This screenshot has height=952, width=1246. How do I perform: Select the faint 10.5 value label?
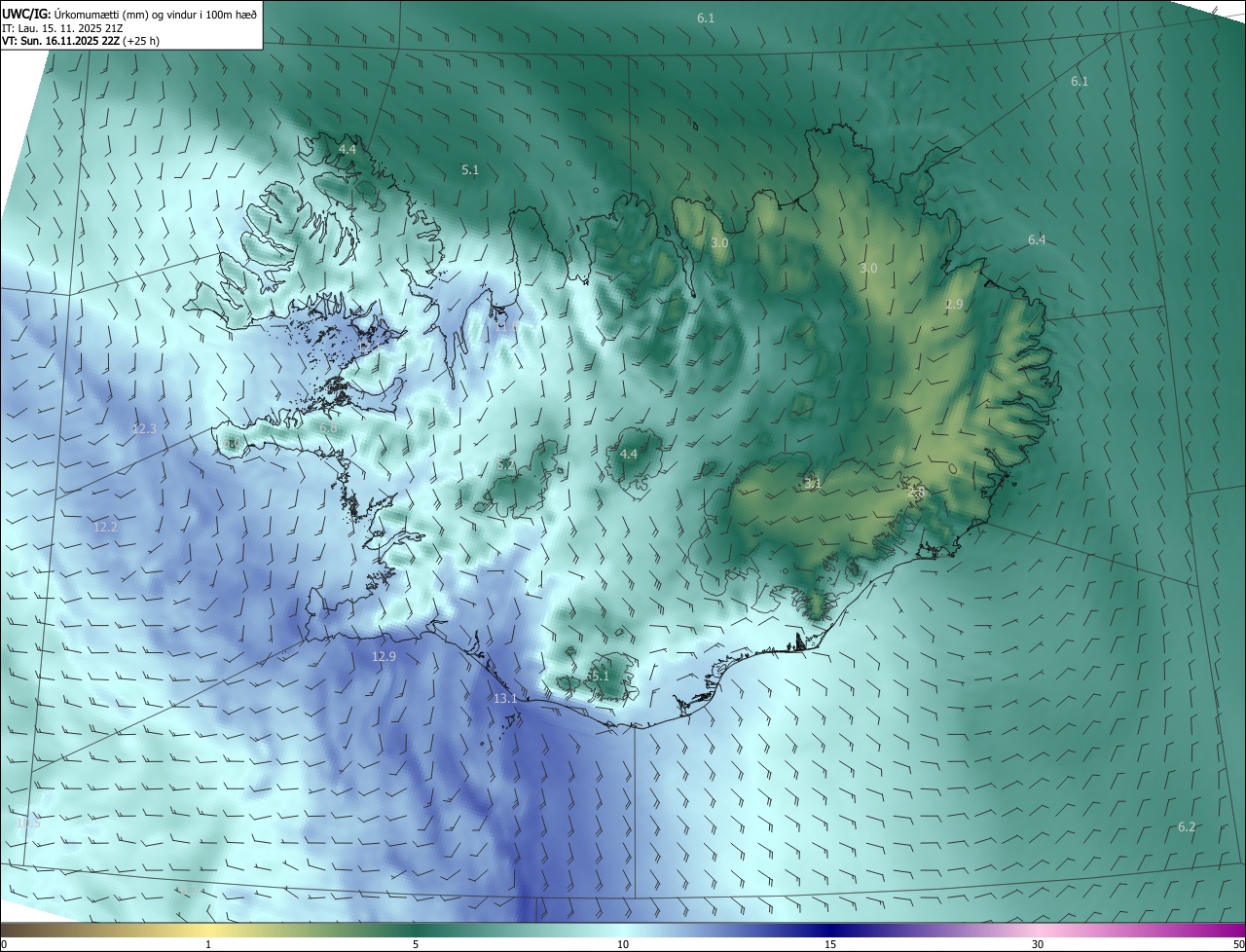click(x=28, y=824)
